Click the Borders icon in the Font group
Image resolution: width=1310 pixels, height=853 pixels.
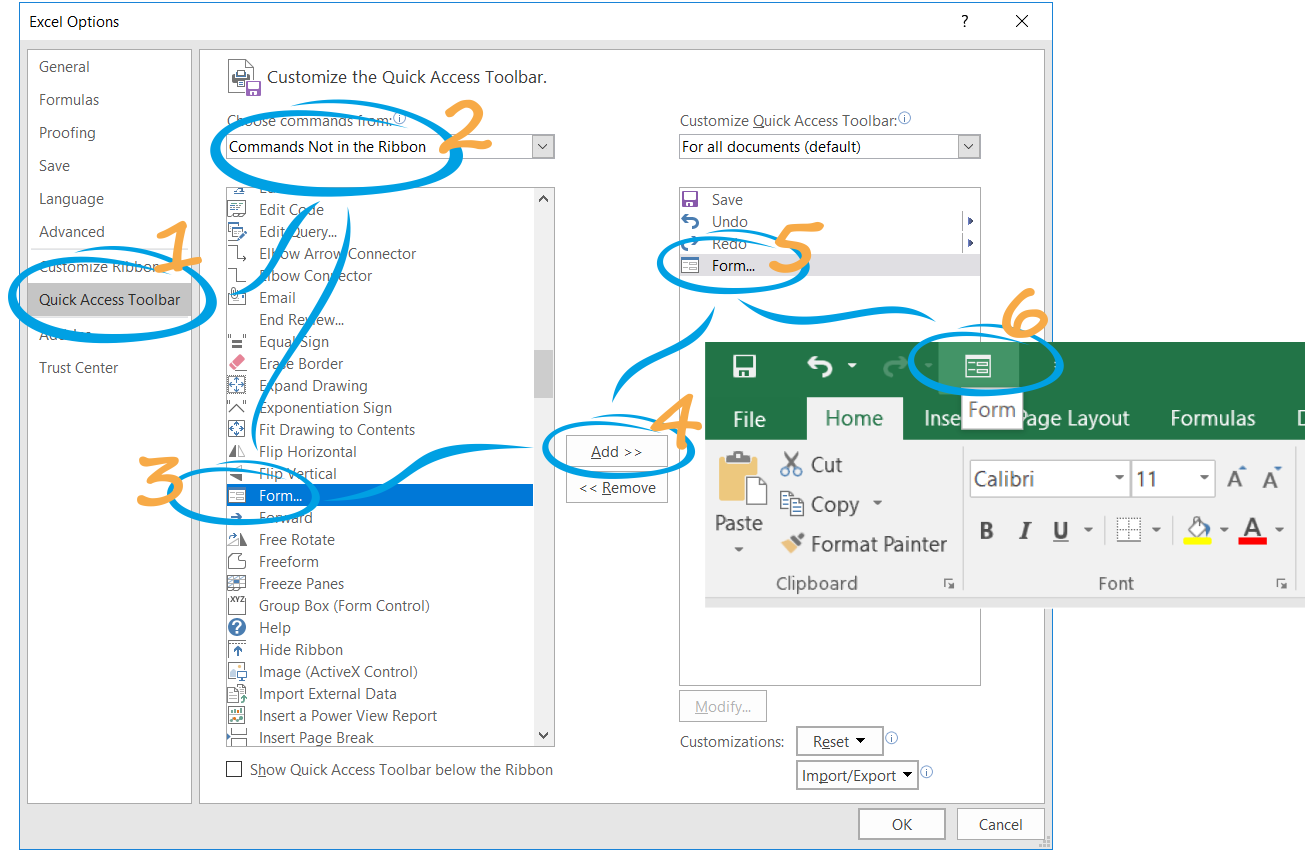[x=1130, y=529]
